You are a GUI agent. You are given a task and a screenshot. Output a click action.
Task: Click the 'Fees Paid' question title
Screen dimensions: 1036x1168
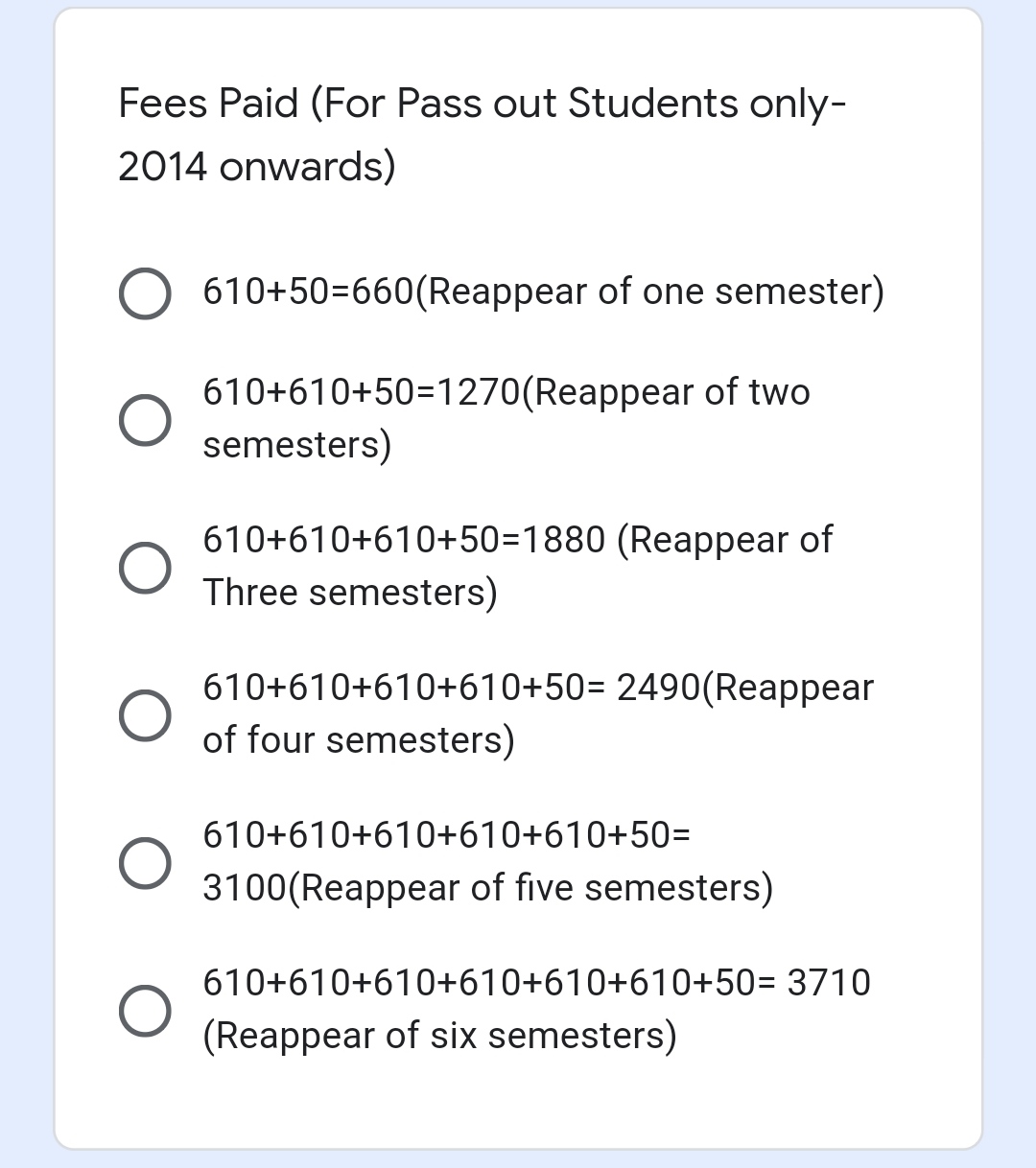pos(208,104)
